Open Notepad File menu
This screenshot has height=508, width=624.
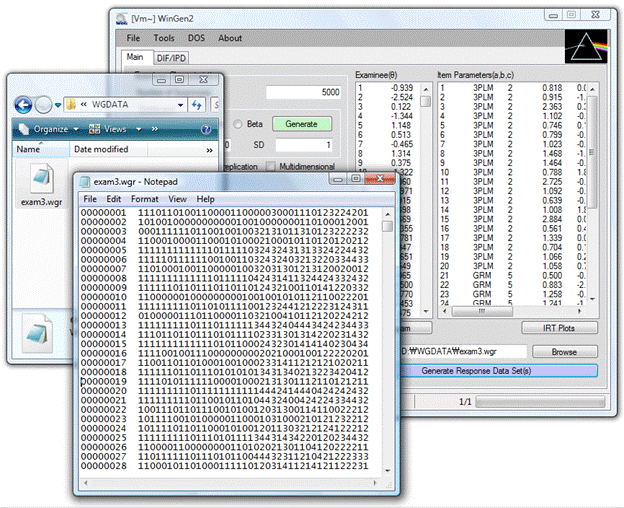point(90,199)
